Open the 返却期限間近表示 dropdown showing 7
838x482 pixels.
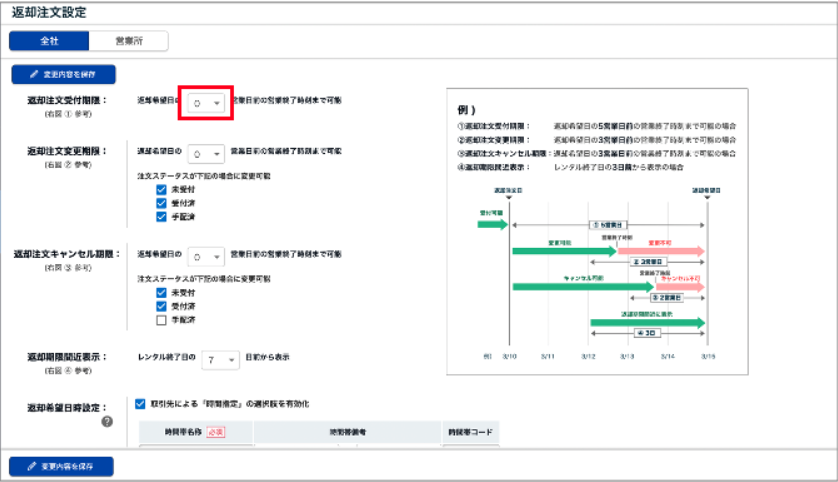221,357
